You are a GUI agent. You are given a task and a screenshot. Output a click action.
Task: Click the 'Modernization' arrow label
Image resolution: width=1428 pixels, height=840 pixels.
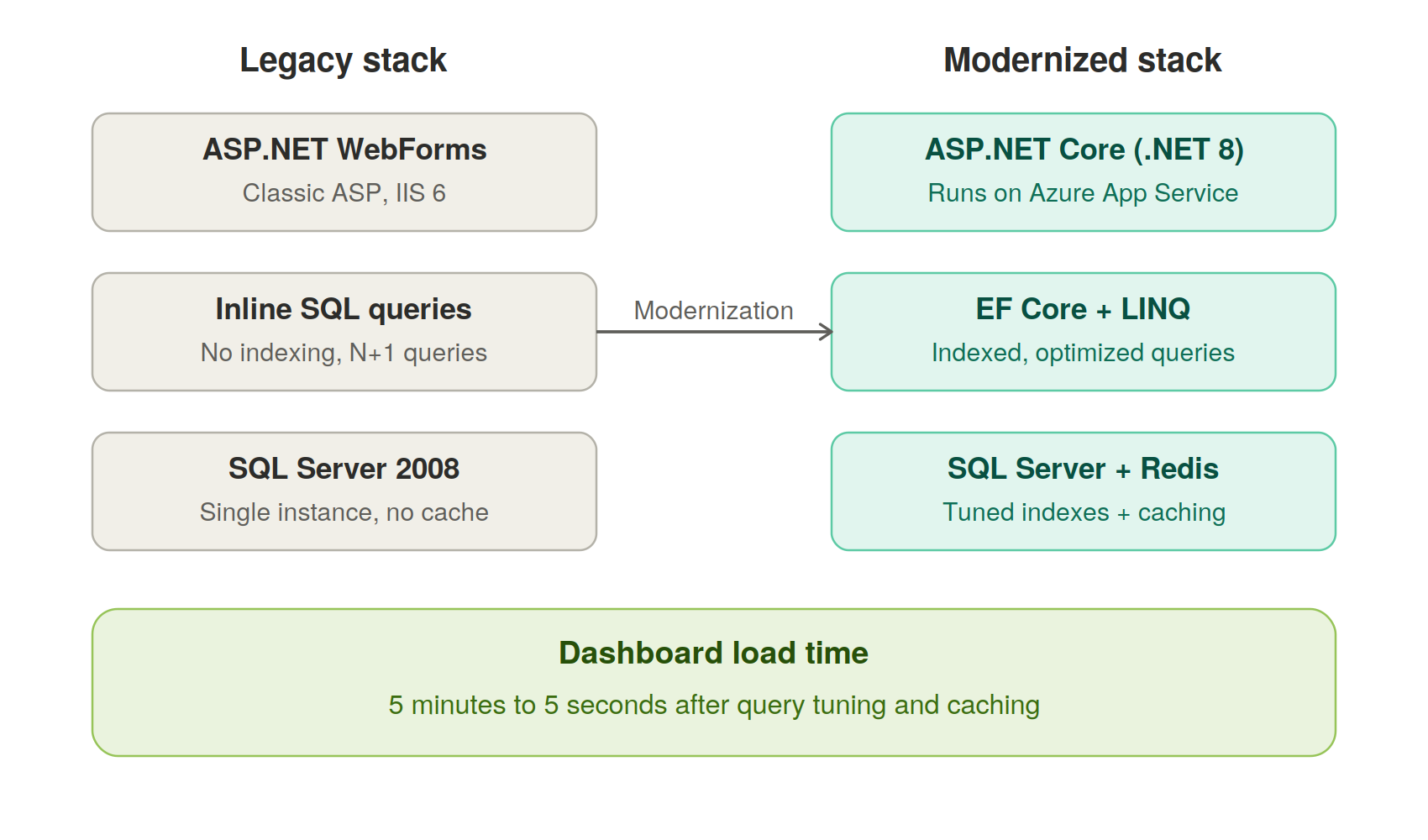(x=713, y=311)
